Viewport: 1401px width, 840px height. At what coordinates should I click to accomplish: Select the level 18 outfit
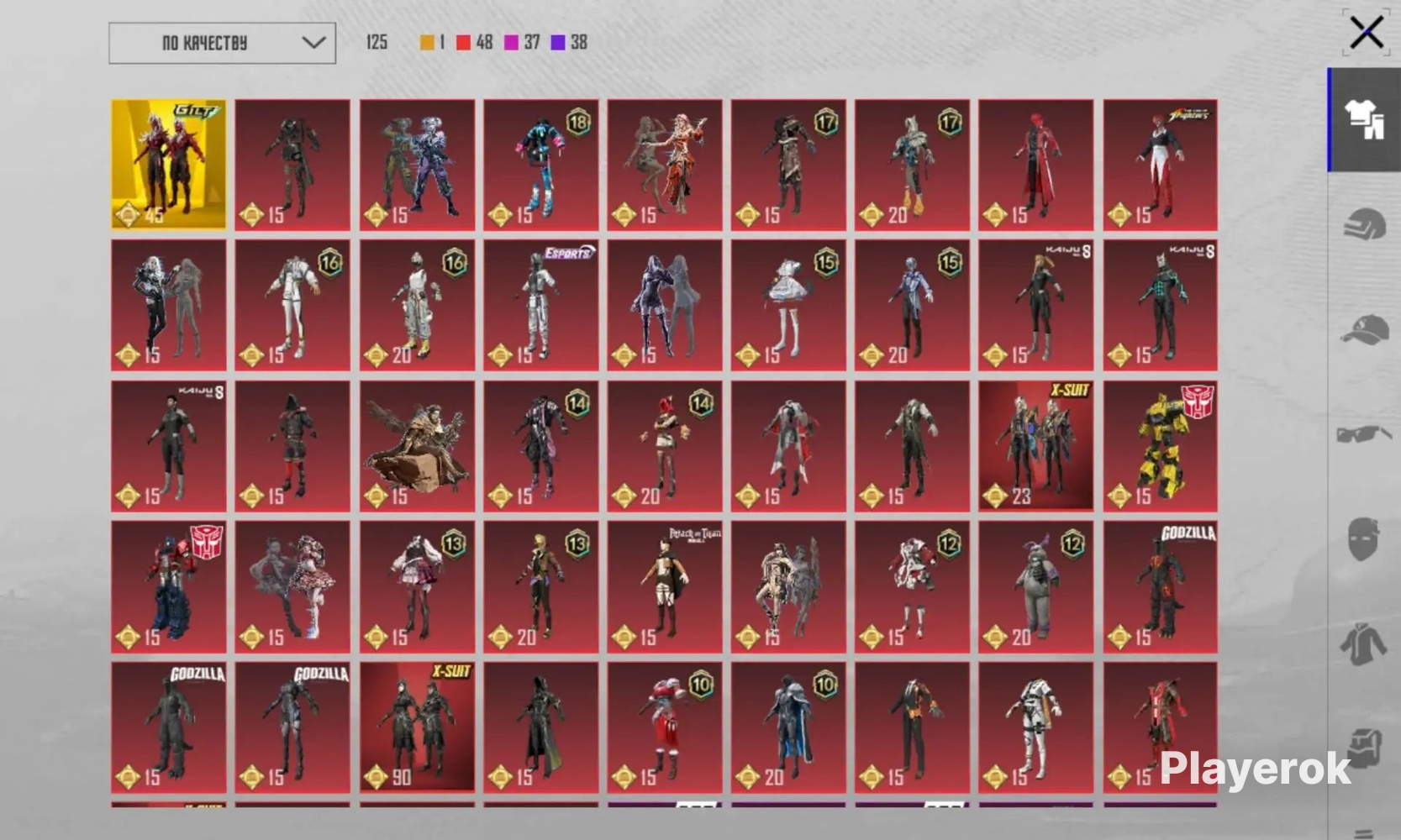click(x=540, y=165)
